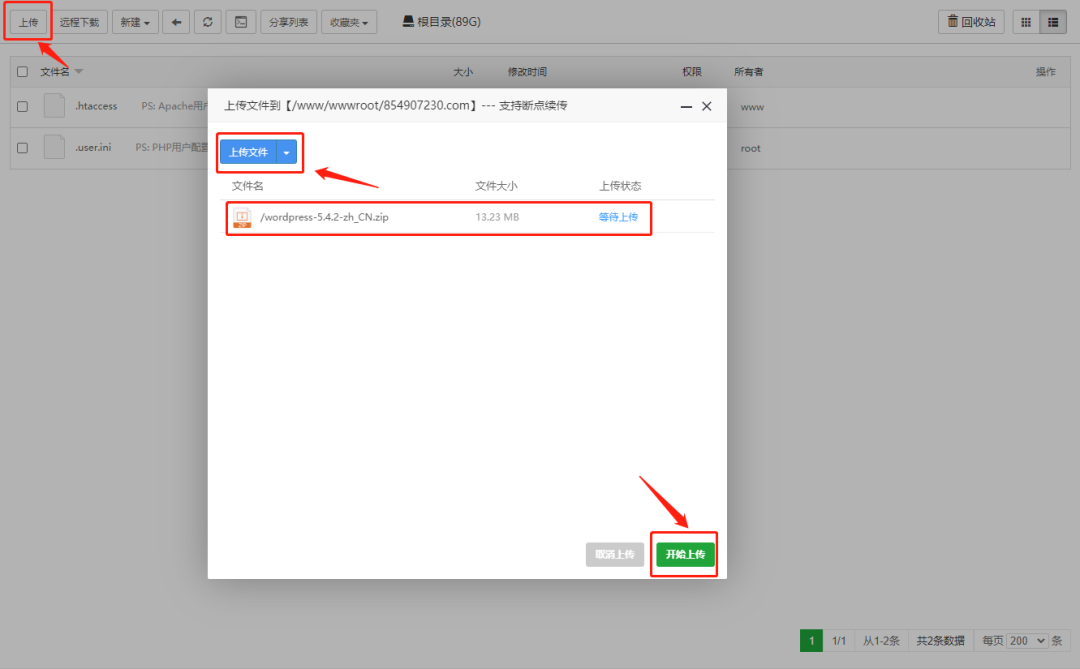The height and width of the screenshot is (669, 1080).
Task: Click the 13.23 MB file size
Action: (497, 217)
